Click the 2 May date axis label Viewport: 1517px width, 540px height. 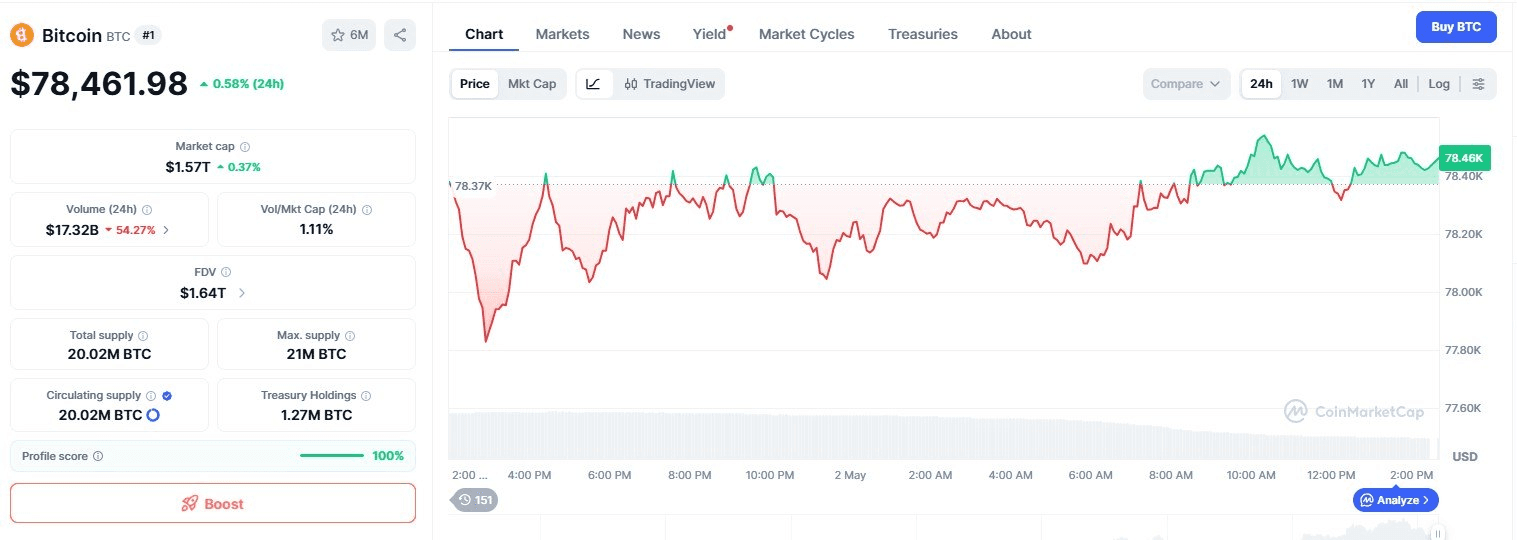[850, 475]
